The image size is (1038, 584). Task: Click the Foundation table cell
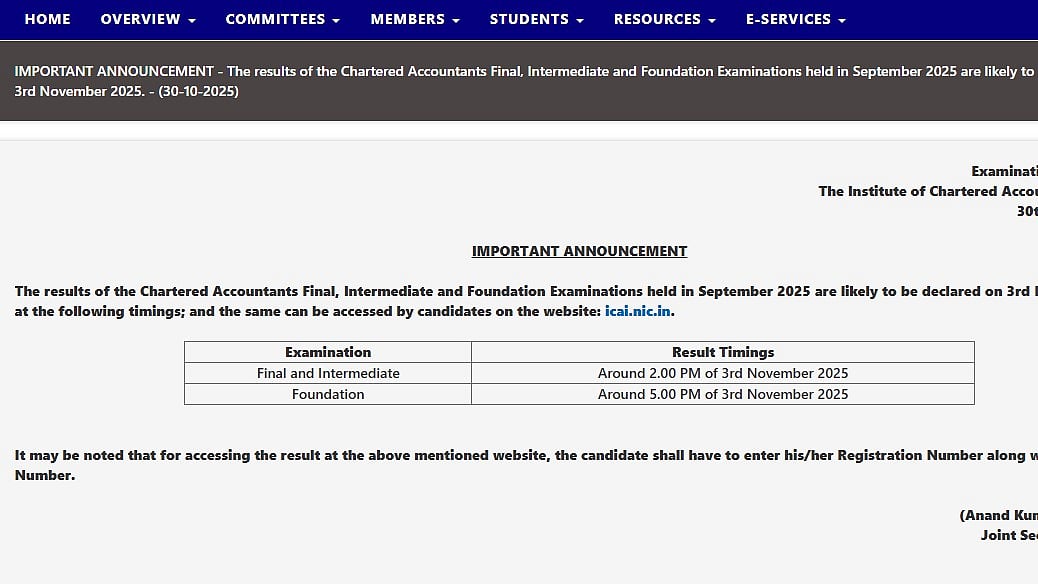[x=328, y=394]
